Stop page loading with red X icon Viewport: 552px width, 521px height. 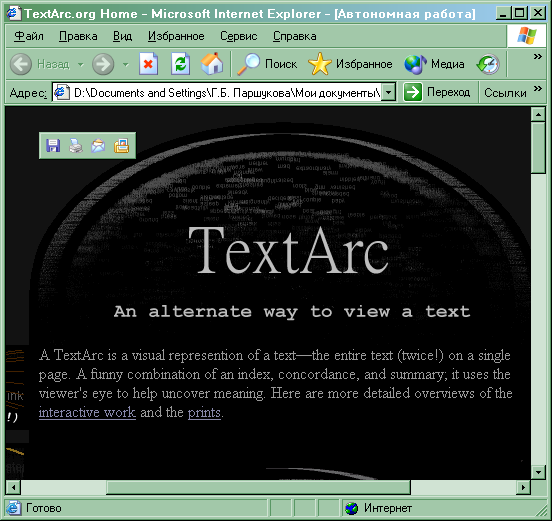[148, 64]
